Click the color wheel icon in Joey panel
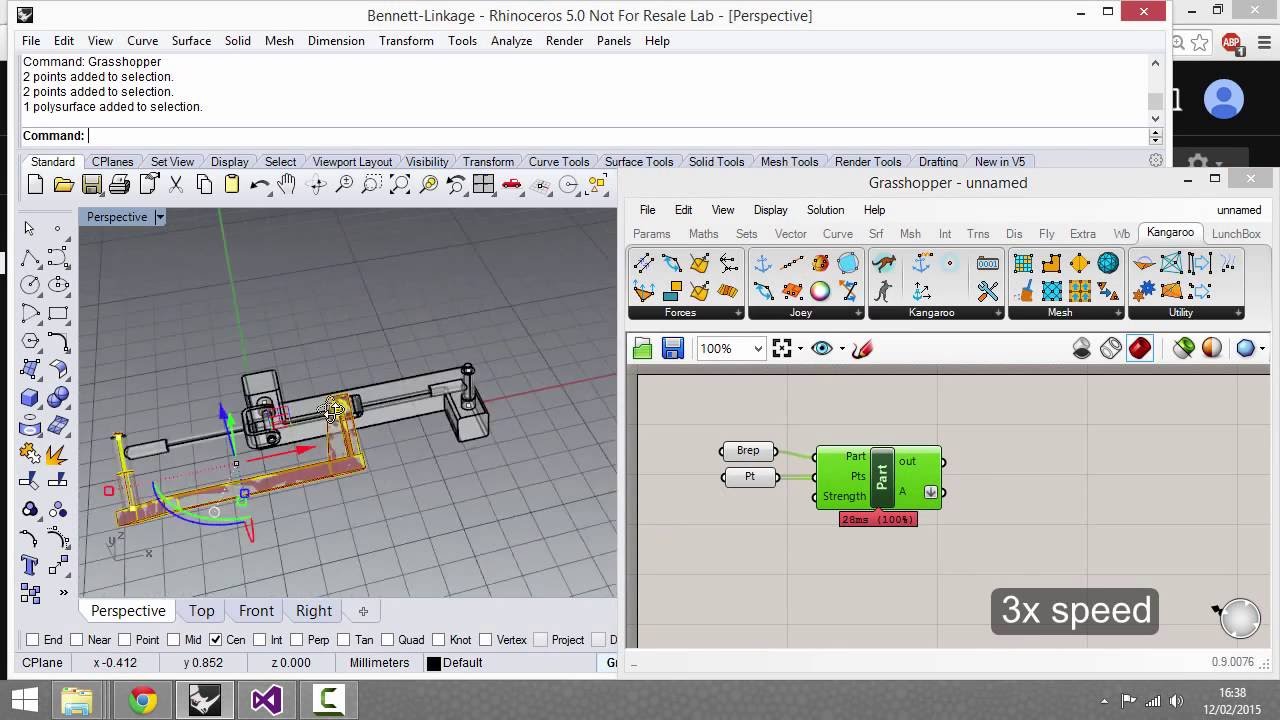1280x720 pixels. coord(820,292)
